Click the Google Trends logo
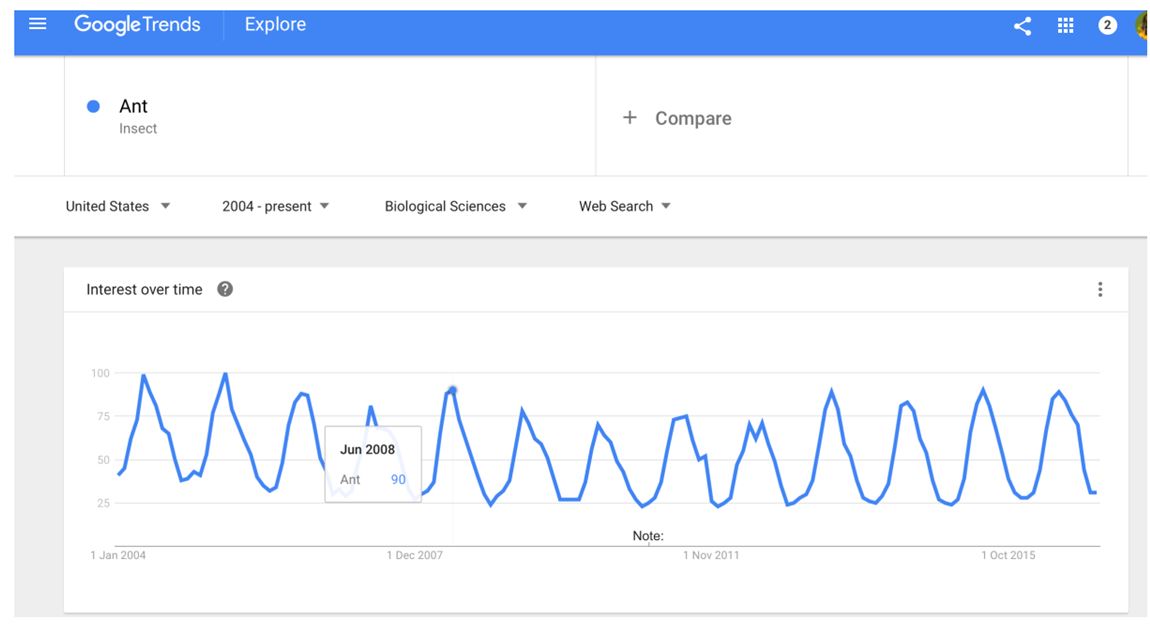The image size is (1150, 627). [137, 25]
